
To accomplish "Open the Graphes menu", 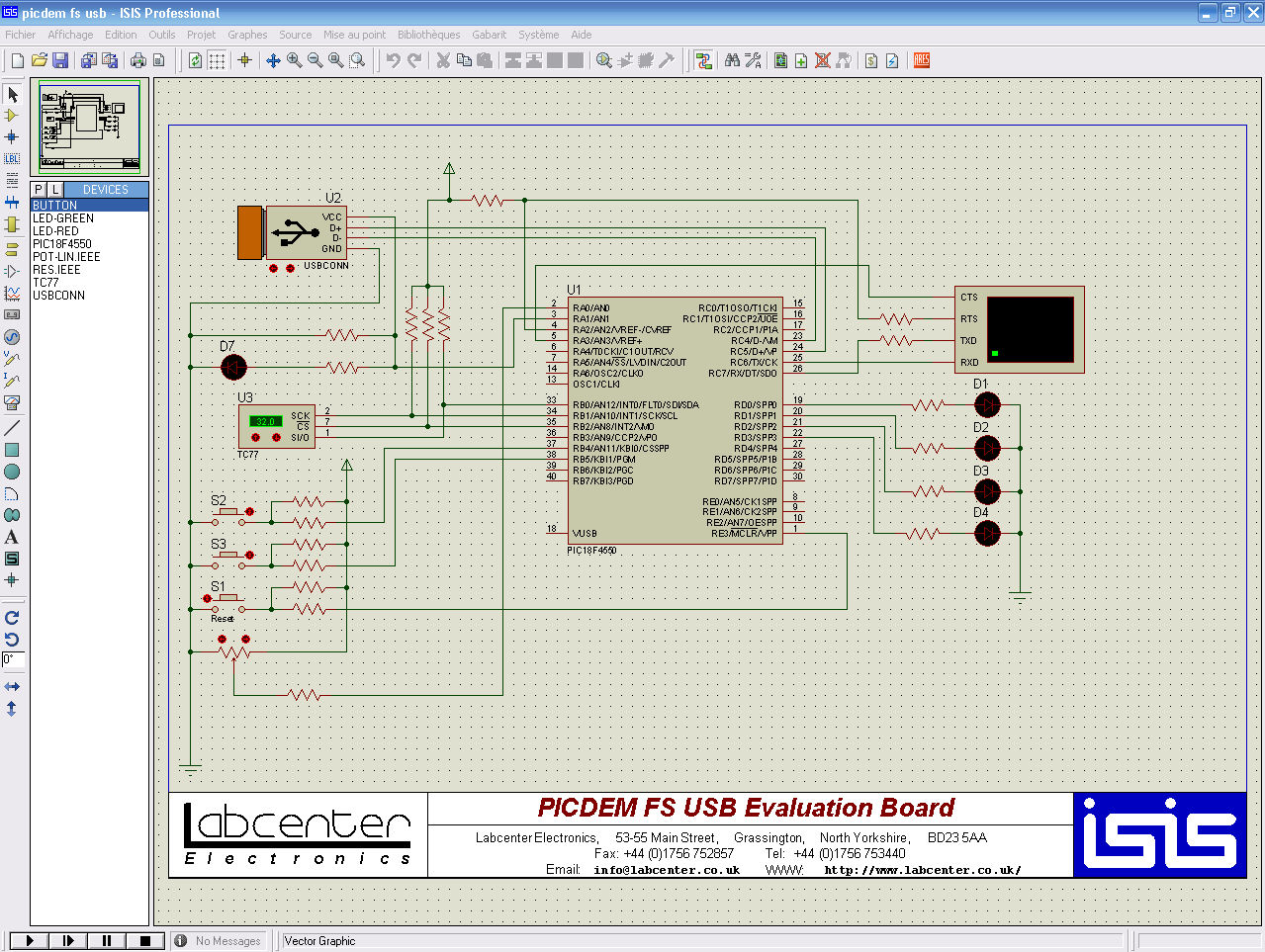I will point(247,35).
